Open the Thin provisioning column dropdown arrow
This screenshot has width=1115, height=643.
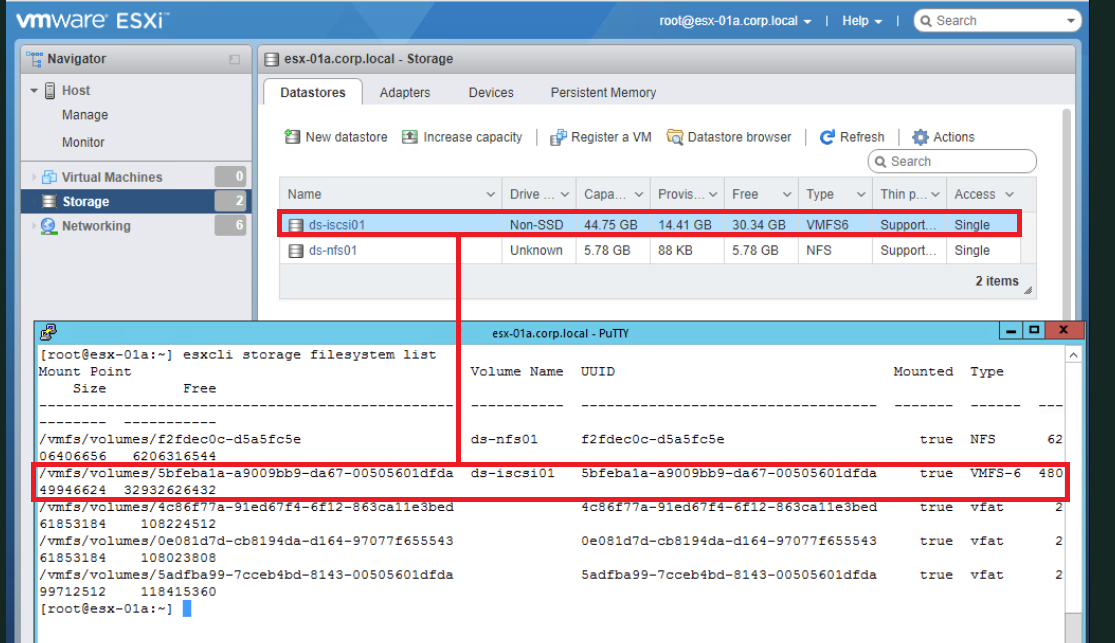935,194
